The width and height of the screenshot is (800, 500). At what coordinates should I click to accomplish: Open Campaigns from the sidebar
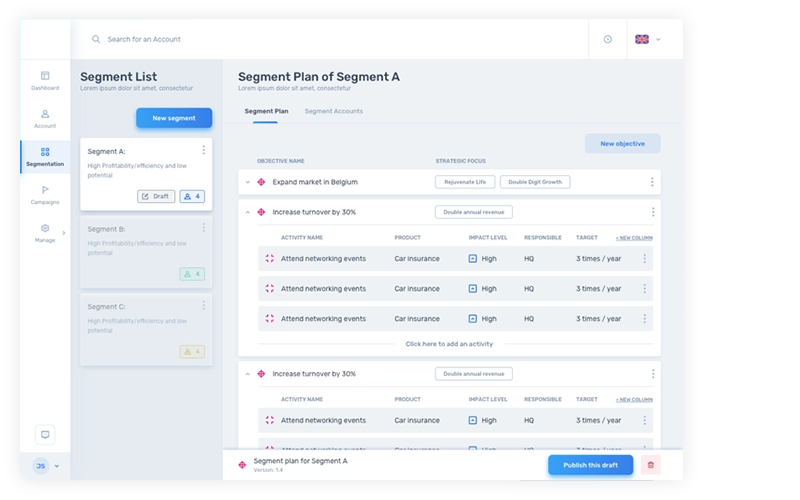45,190
